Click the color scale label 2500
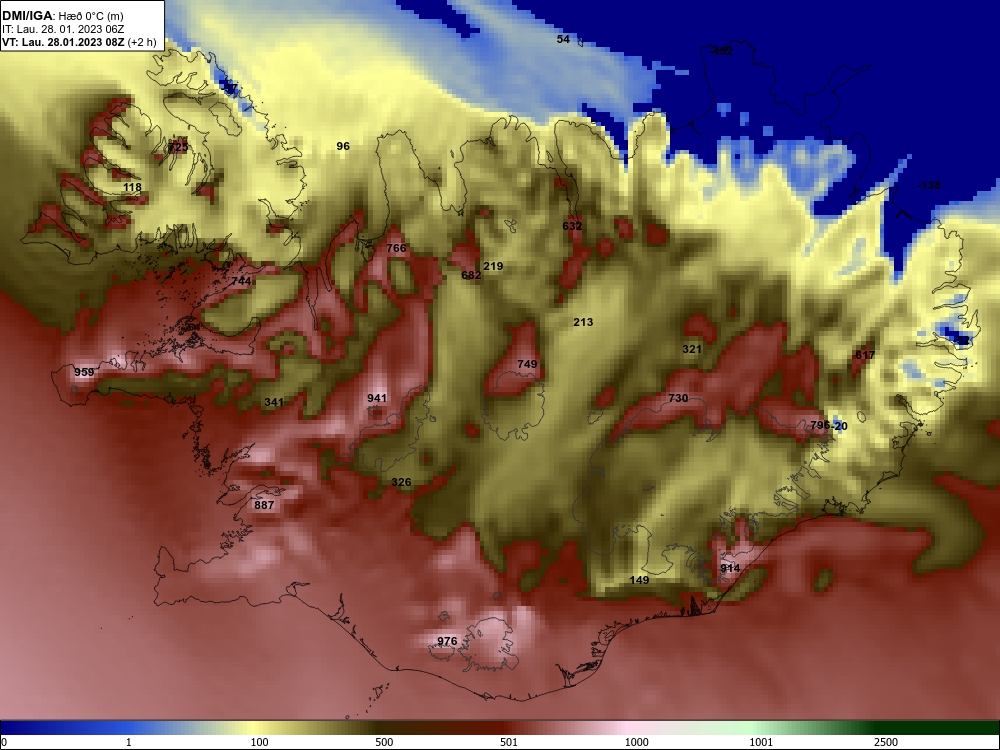 (x=886, y=742)
